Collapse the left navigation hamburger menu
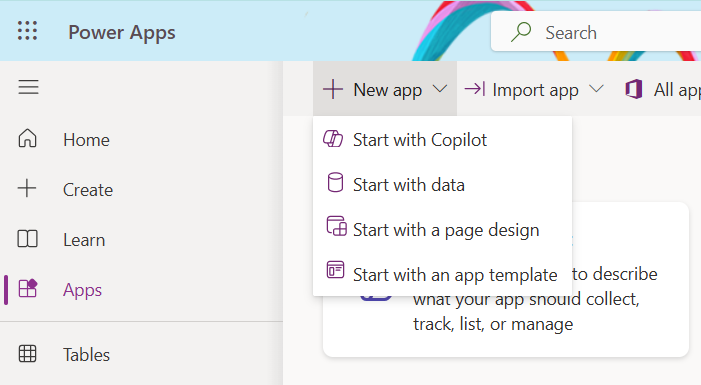 (x=28, y=87)
